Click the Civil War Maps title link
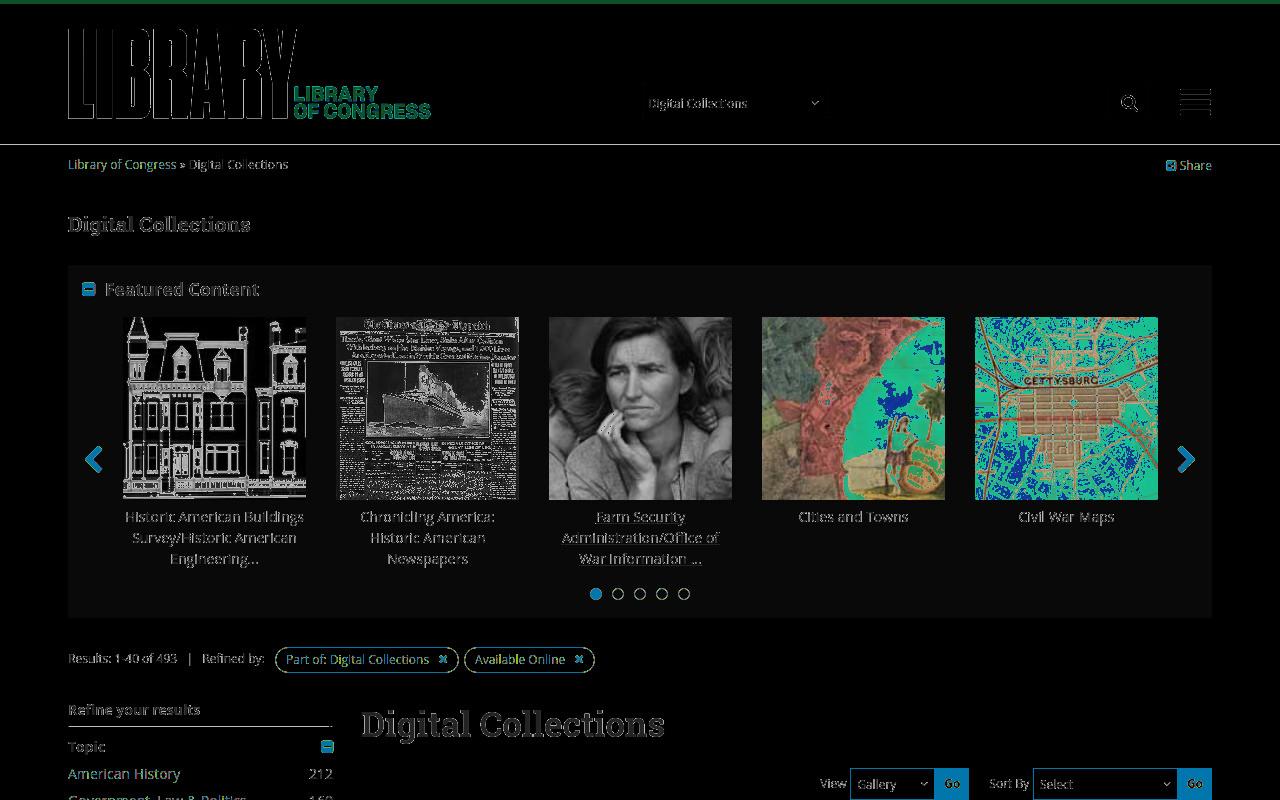1280x800 pixels. click(1066, 517)
